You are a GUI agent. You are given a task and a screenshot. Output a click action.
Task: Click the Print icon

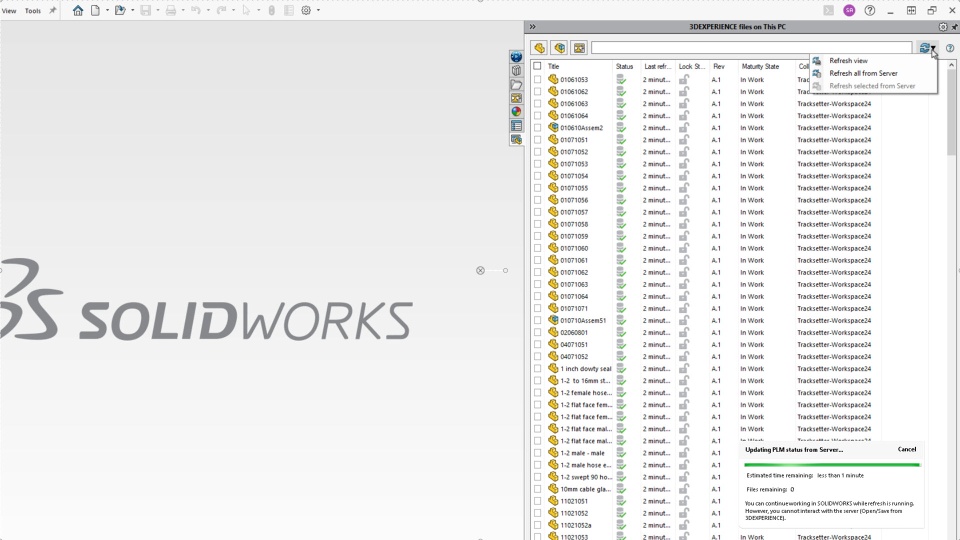[x=171, y=10]
